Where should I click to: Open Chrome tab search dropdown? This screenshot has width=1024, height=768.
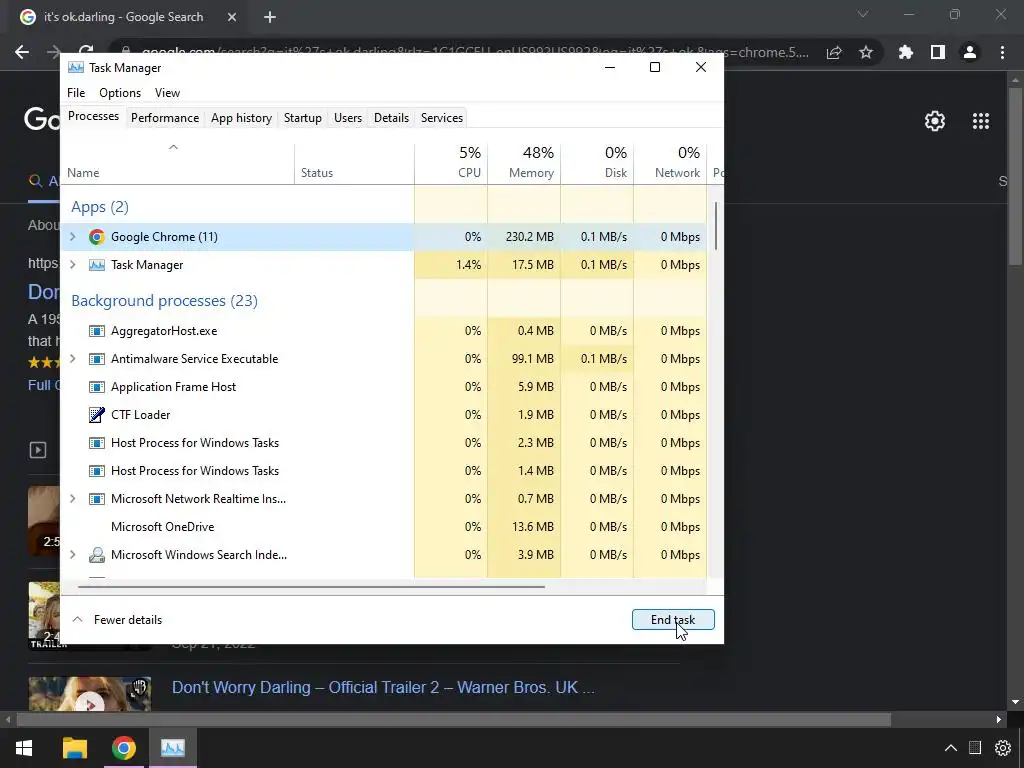(x=863, y=14)
